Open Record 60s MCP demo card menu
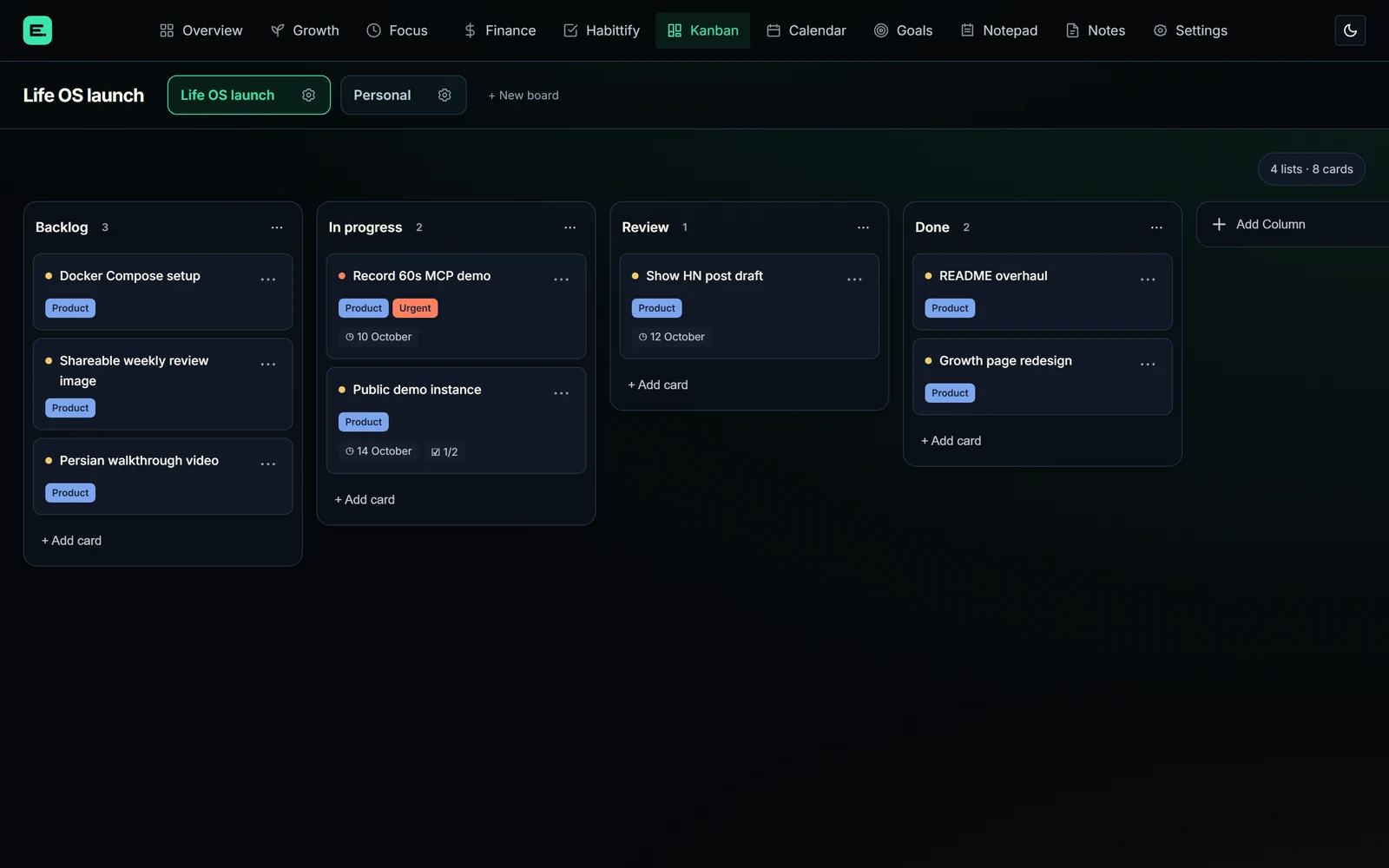 562,279
